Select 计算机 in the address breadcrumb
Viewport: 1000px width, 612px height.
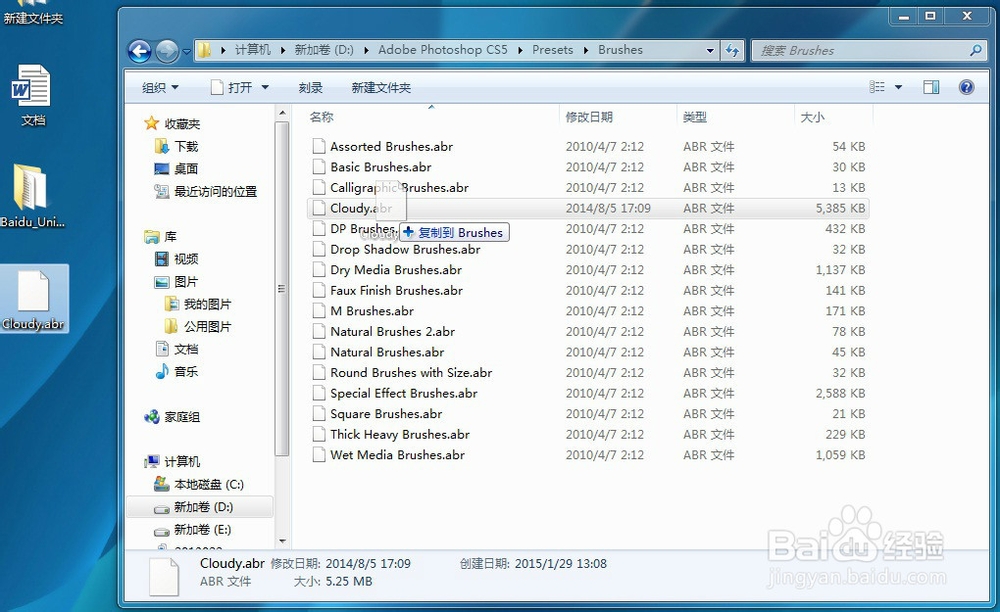click(x=253, y=50)
